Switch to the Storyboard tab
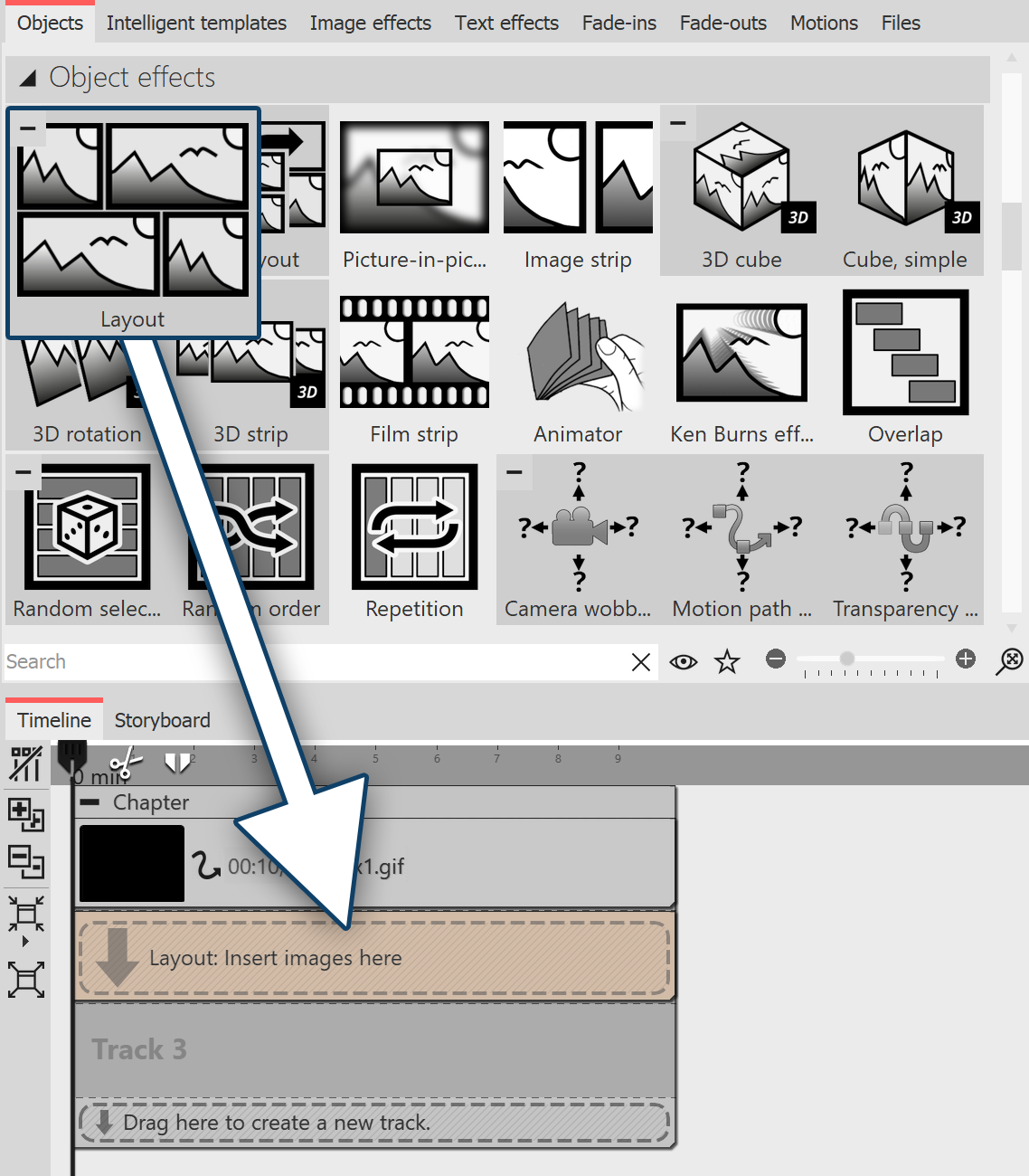Viewport: 1029px width, 1176px height. click(162, 720)
